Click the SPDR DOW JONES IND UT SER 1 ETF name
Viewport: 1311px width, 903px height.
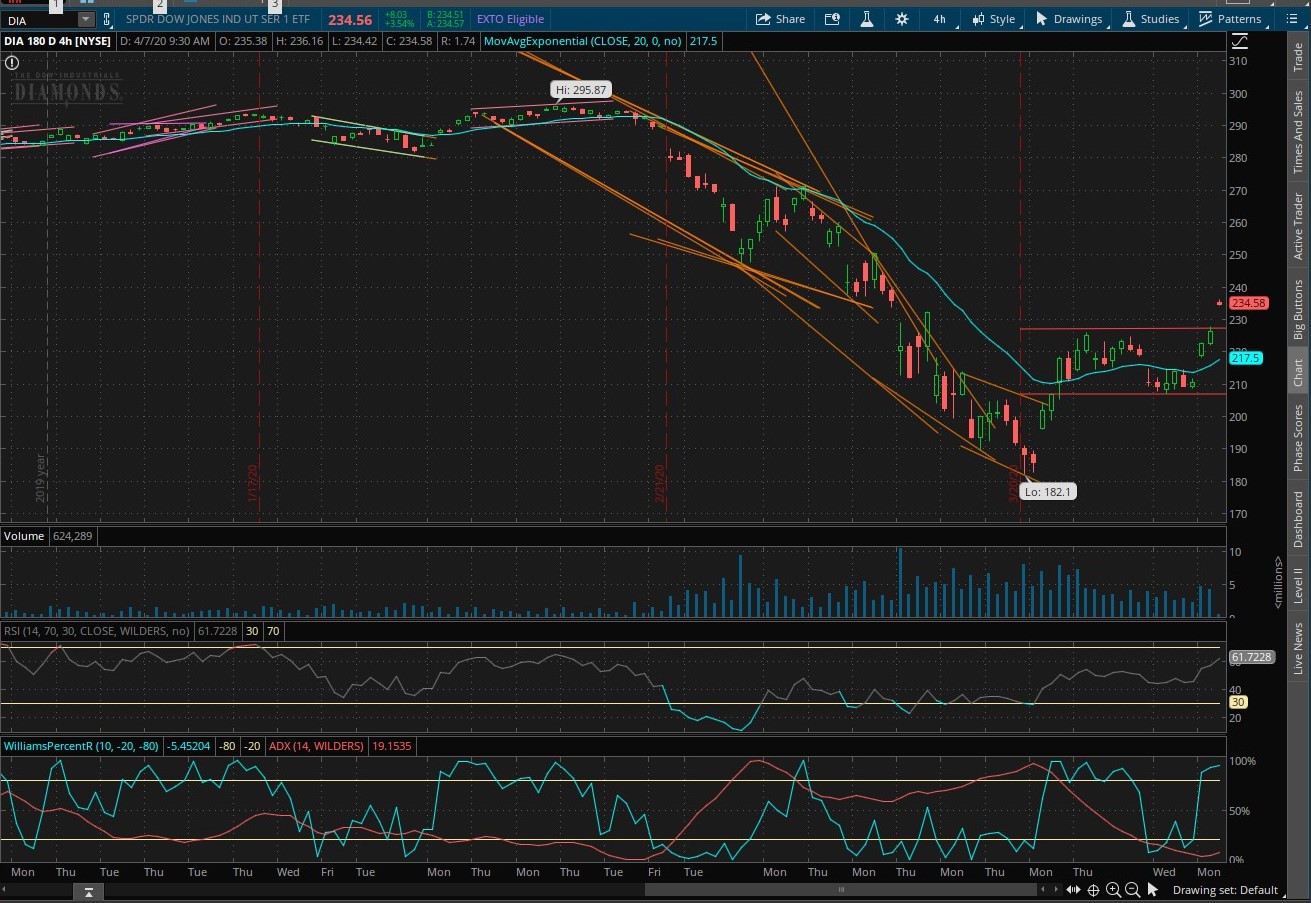point(218,19)
